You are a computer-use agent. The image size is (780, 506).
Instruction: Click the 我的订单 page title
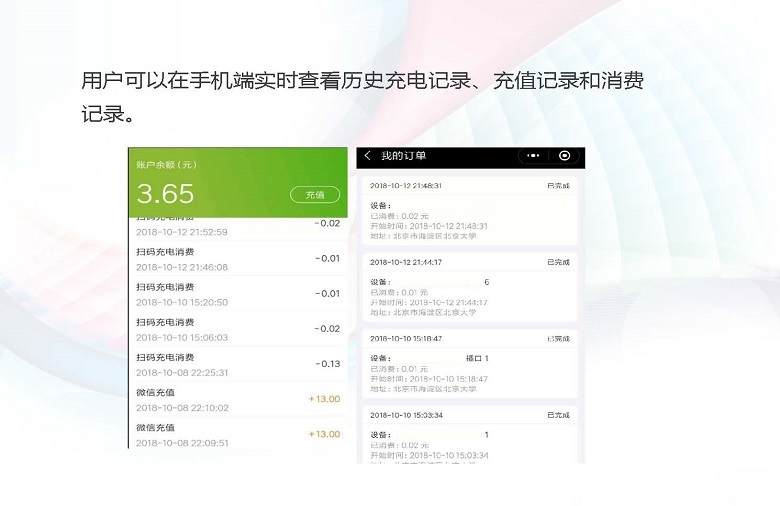(403, 156)
